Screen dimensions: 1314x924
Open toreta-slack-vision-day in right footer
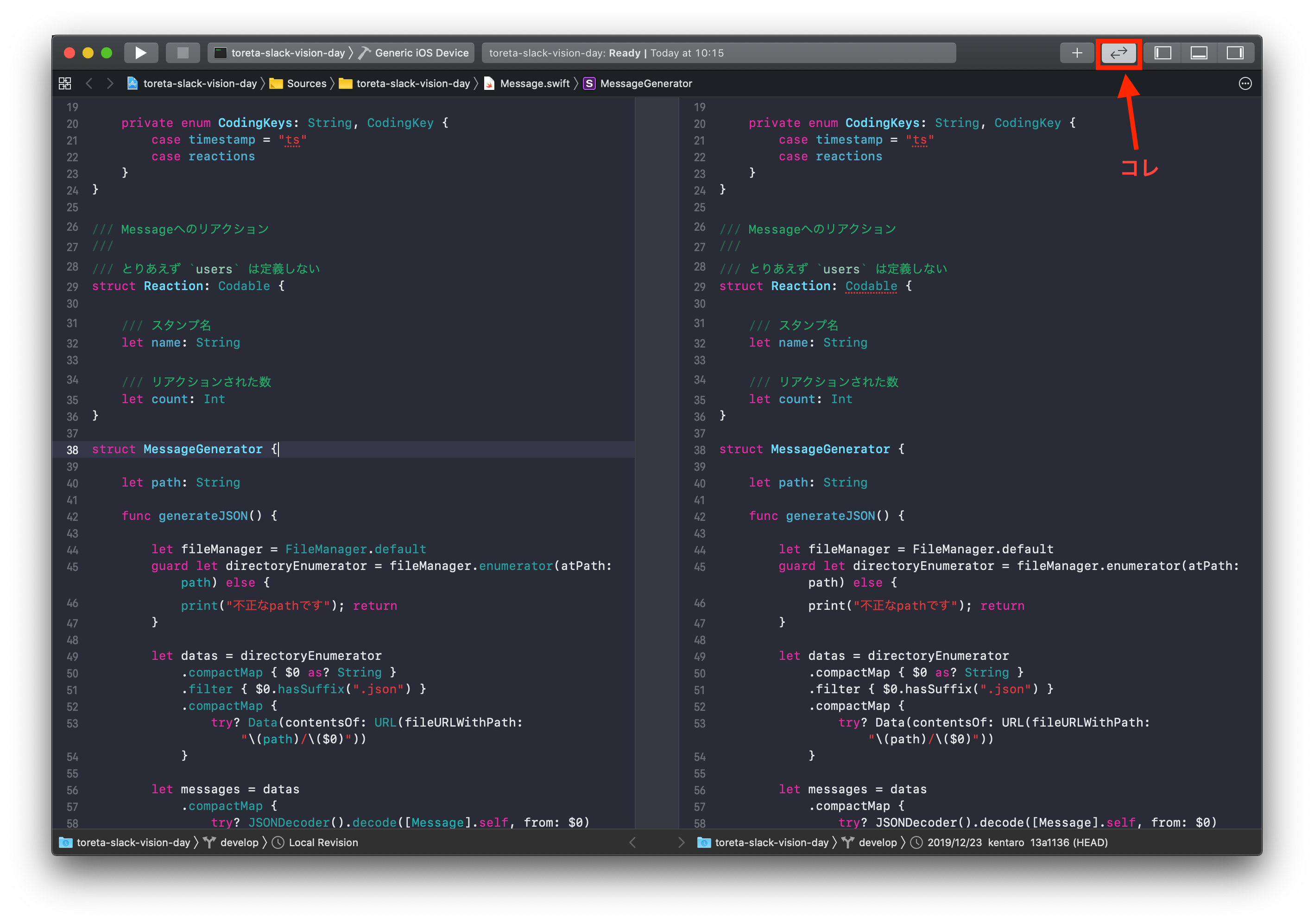(x=772, y=842)
